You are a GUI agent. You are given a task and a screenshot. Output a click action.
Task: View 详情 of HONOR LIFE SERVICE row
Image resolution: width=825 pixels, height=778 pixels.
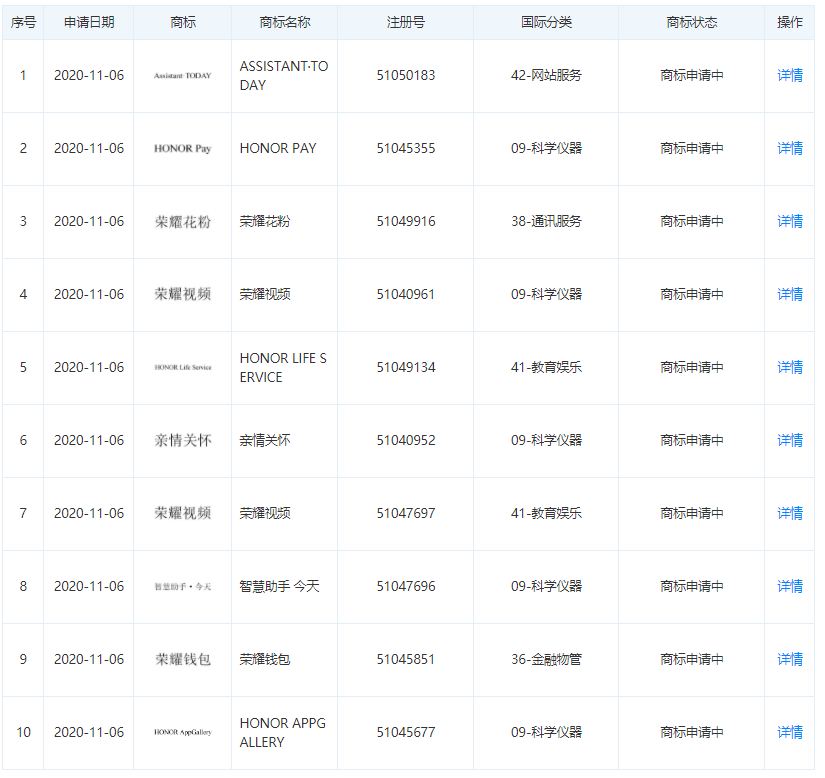[x=789, y=367]
